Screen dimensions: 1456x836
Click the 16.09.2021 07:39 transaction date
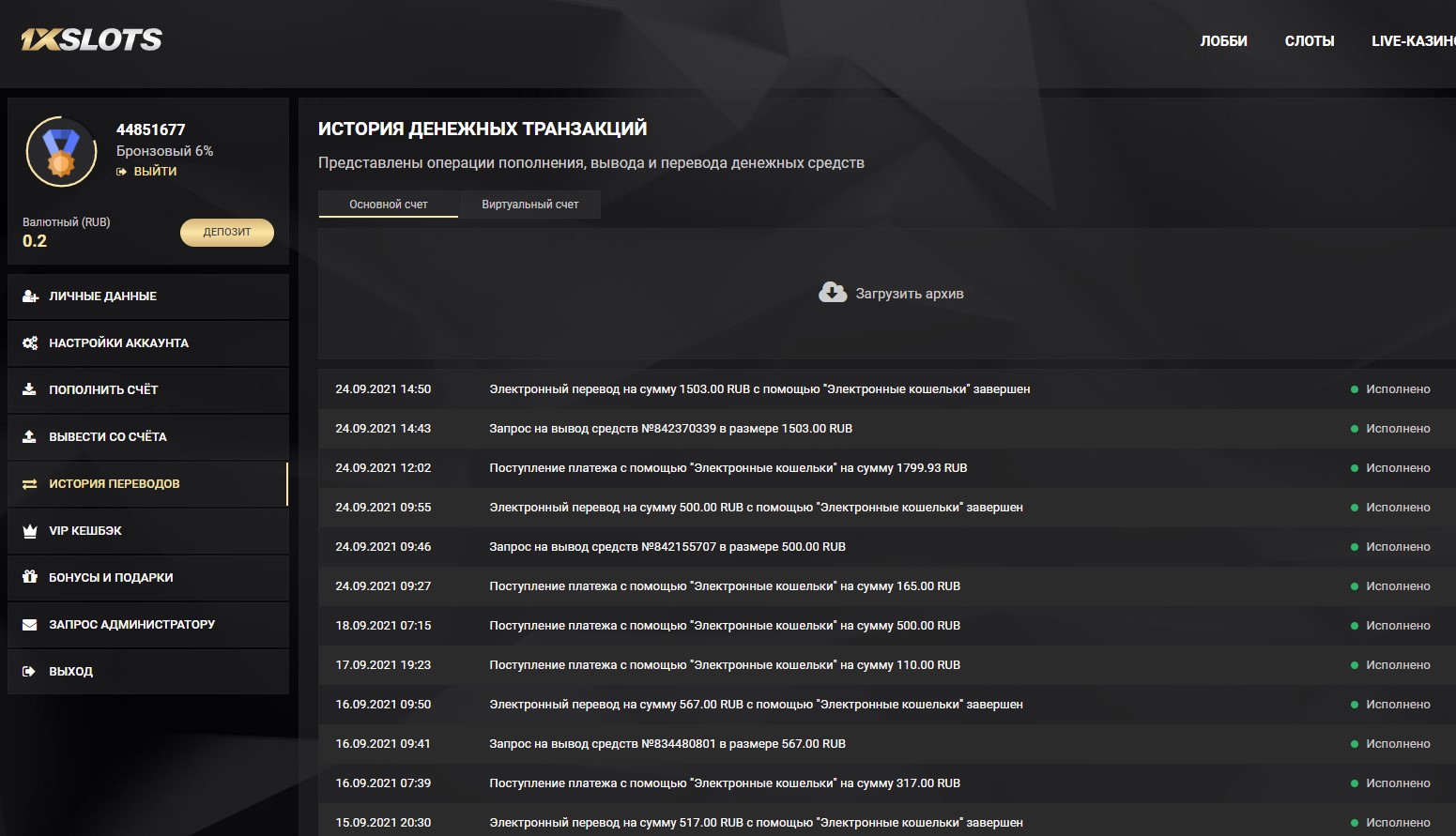click(x=383, y=783)
